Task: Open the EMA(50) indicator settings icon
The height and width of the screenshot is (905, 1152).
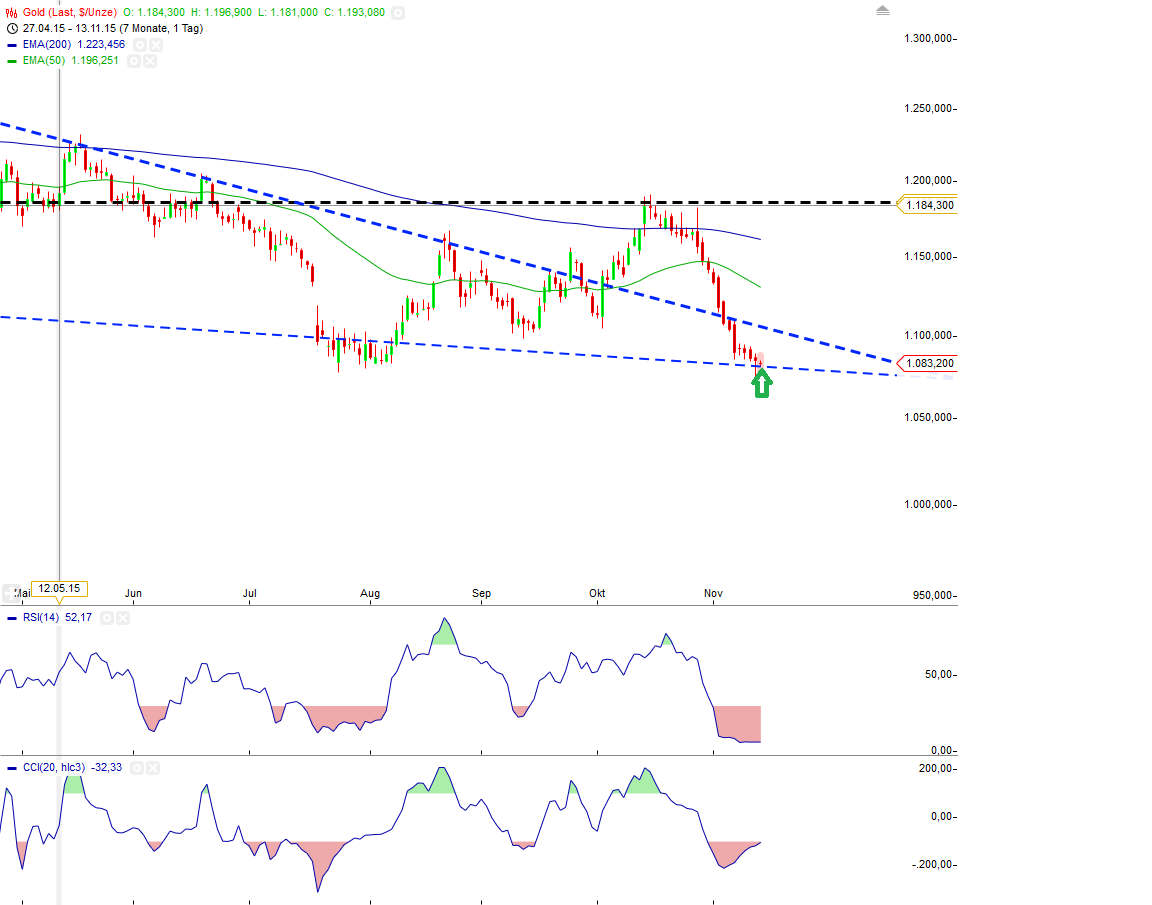Action: [133, 60]
